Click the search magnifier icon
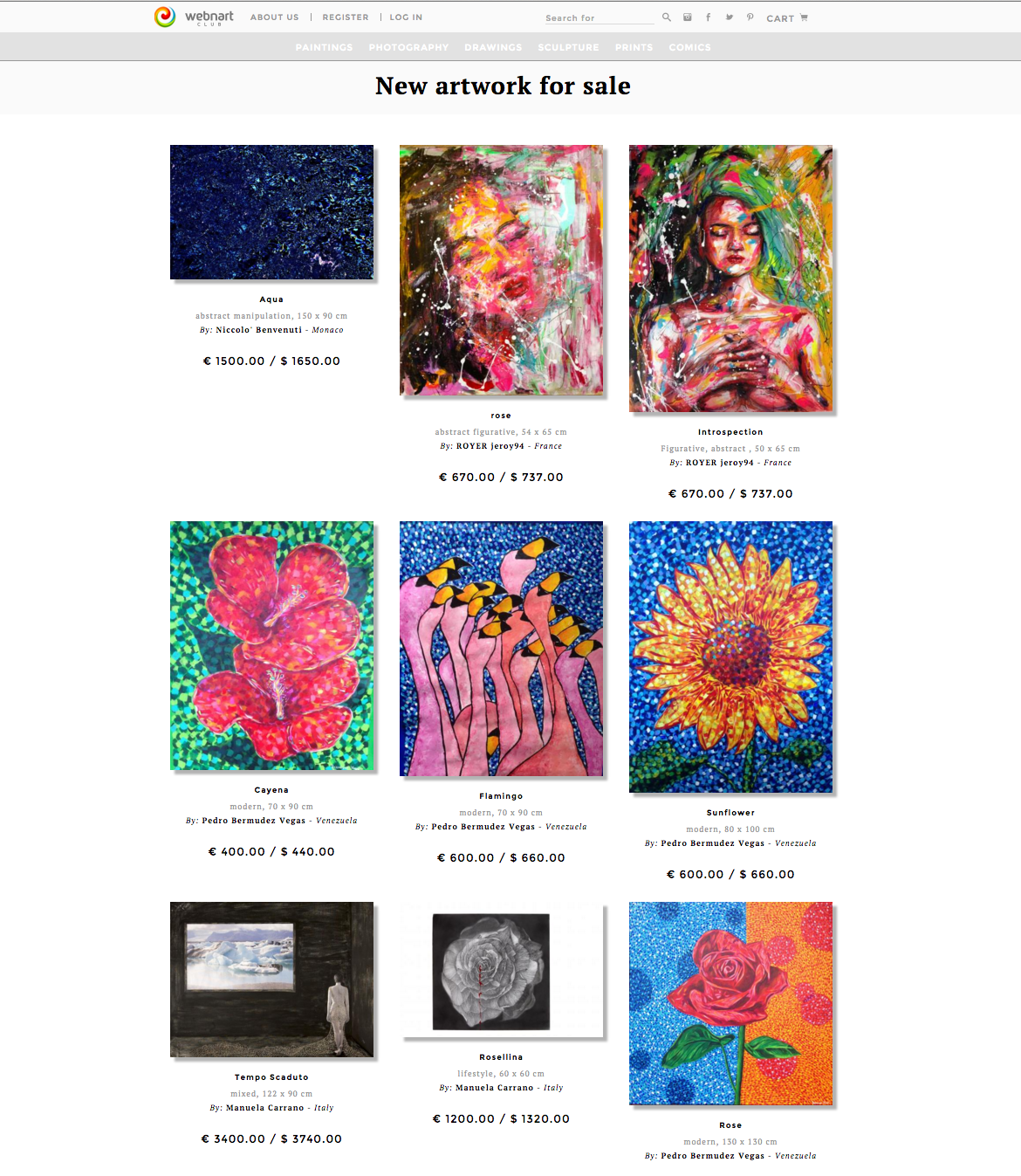The image size is (1021, 1176). 667,17
